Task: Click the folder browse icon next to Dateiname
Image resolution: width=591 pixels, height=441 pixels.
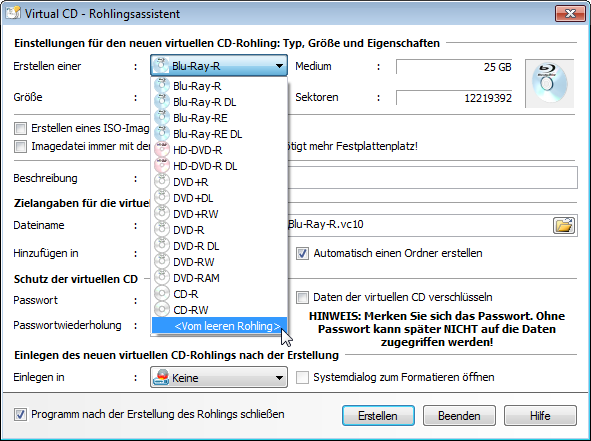Action: tap(564, 225)
